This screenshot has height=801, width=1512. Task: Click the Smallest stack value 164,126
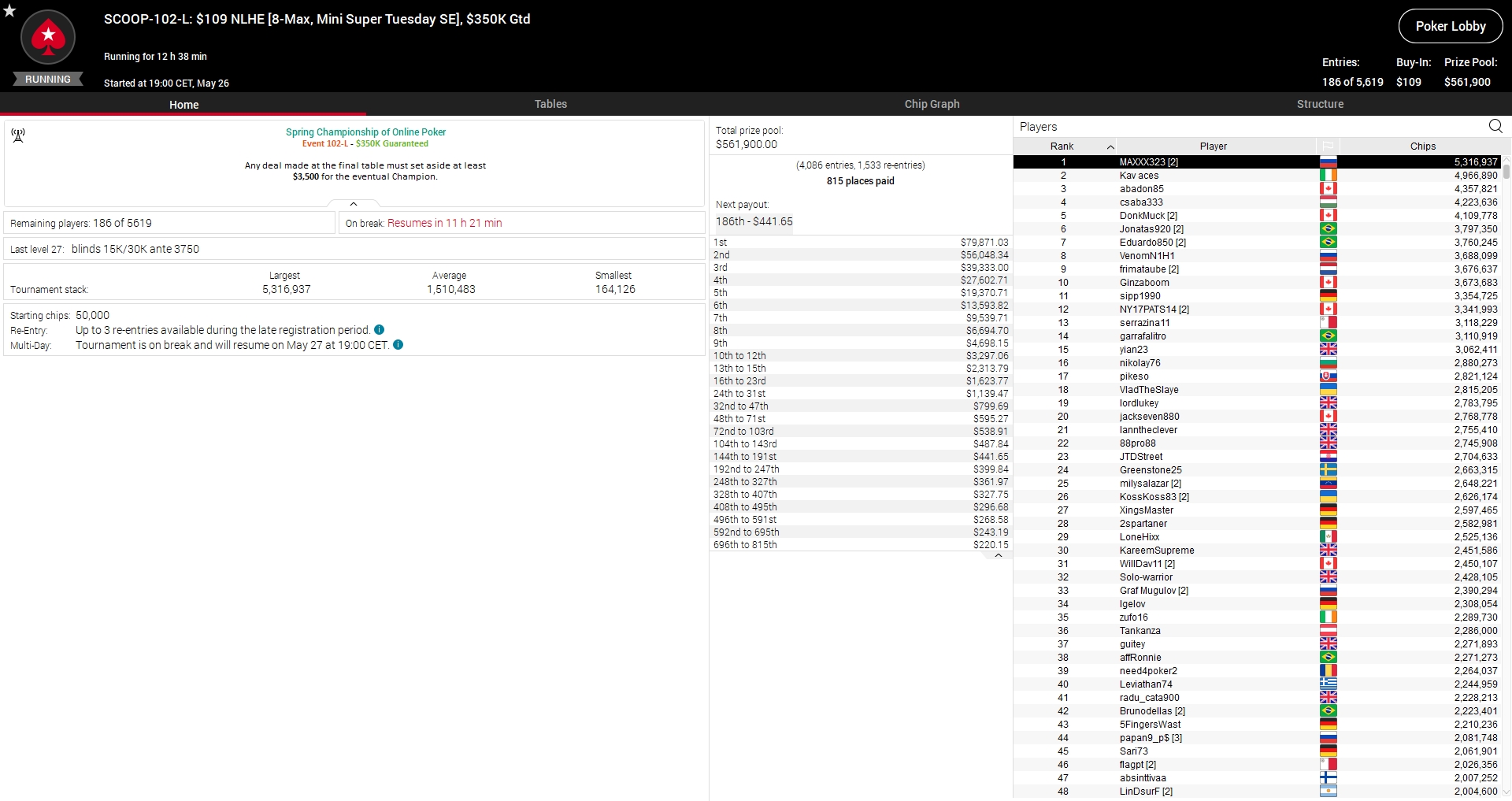(x=615, y=289)
